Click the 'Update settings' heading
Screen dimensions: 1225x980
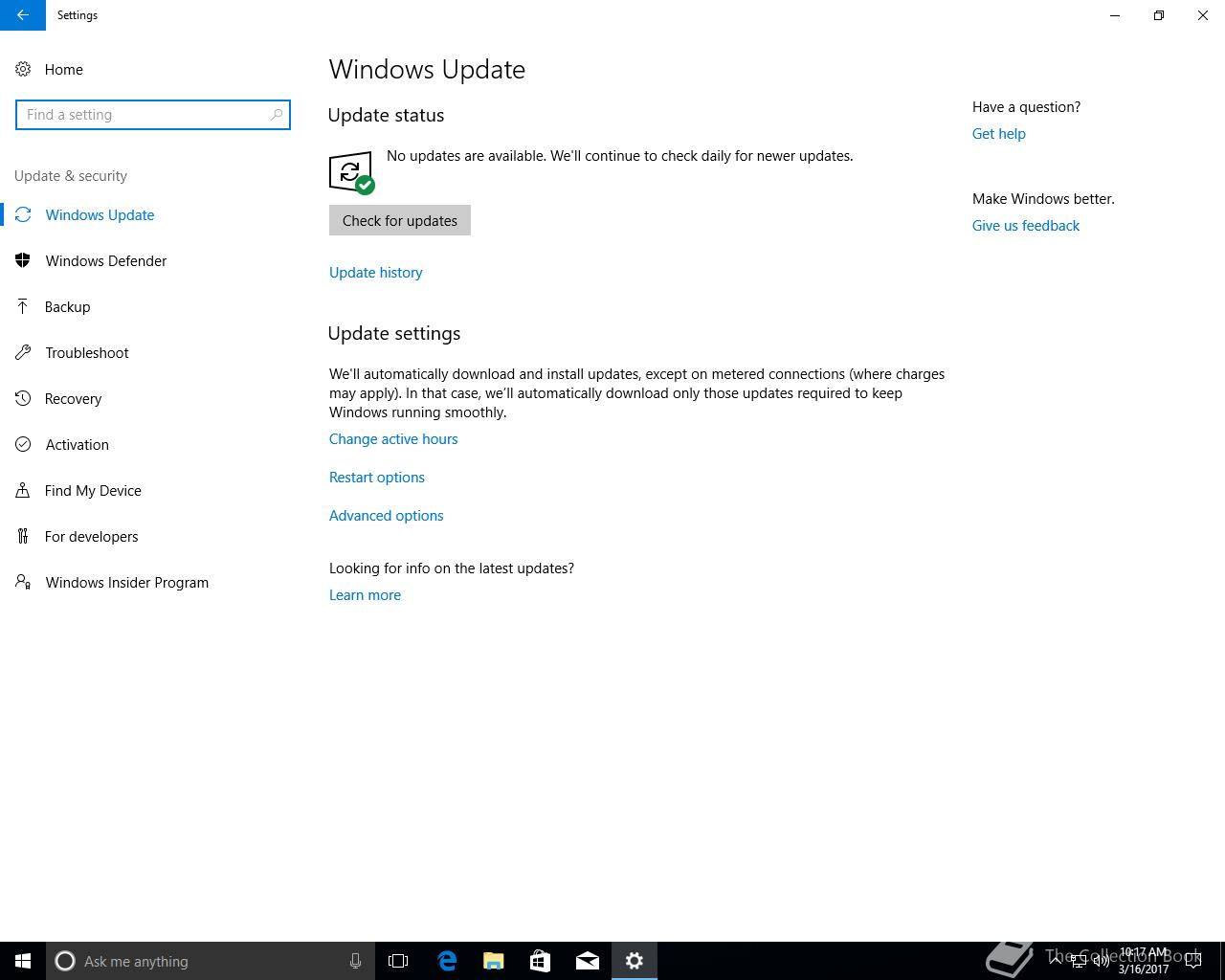(394, 333)
